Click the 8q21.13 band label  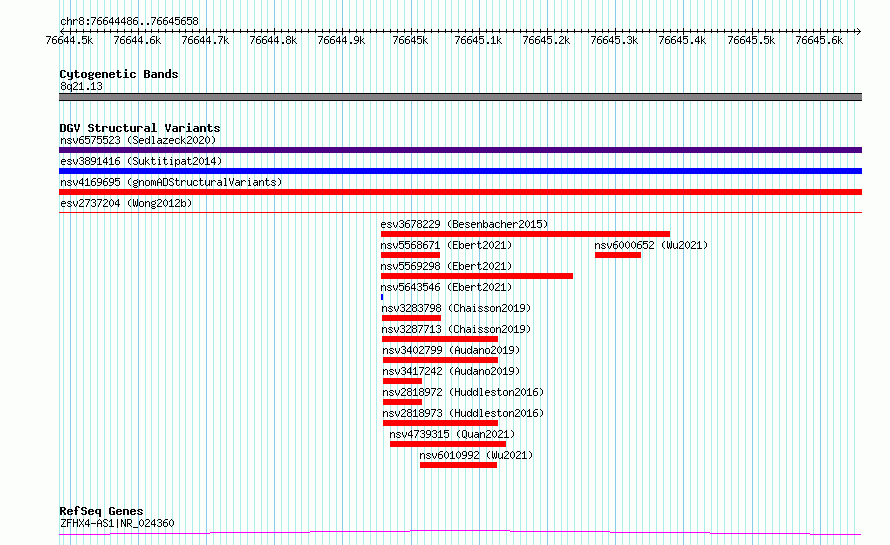(x=81, y=86)
